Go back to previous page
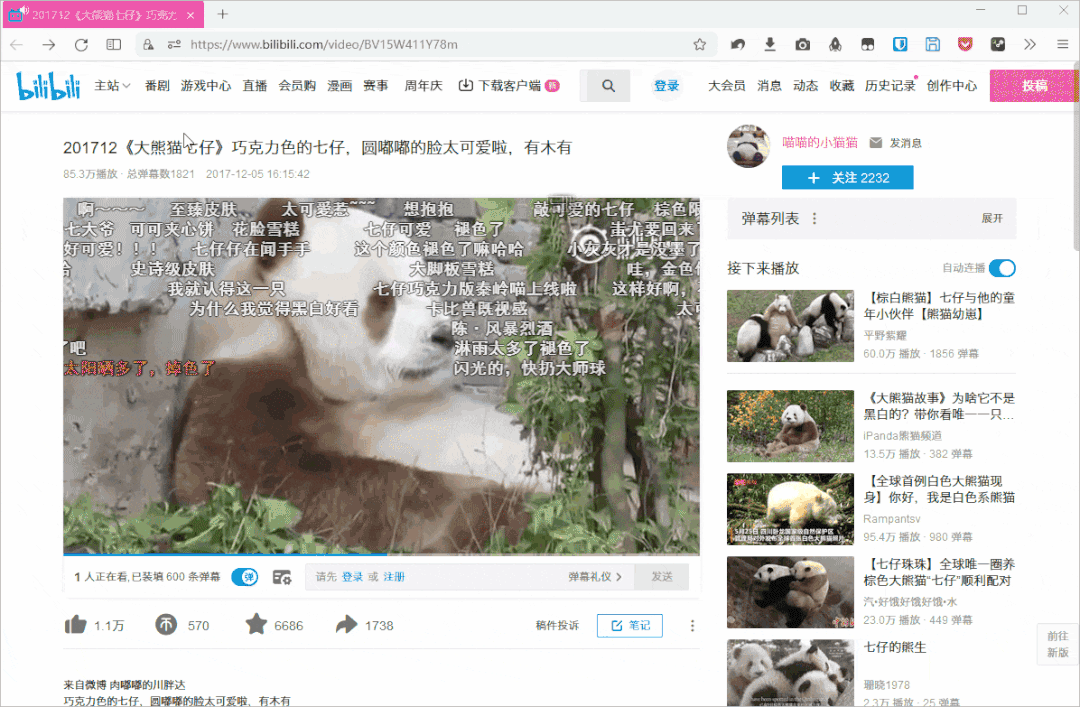The width and height of the screenshot is (1080, 707). point(17,45)
